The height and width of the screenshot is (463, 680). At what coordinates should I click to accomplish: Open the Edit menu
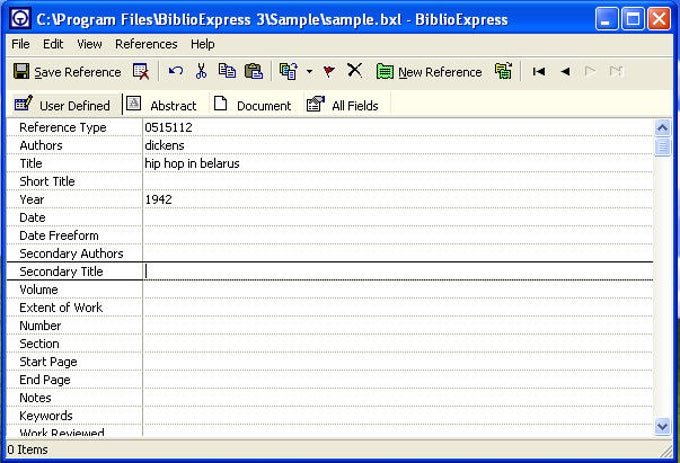53,44
